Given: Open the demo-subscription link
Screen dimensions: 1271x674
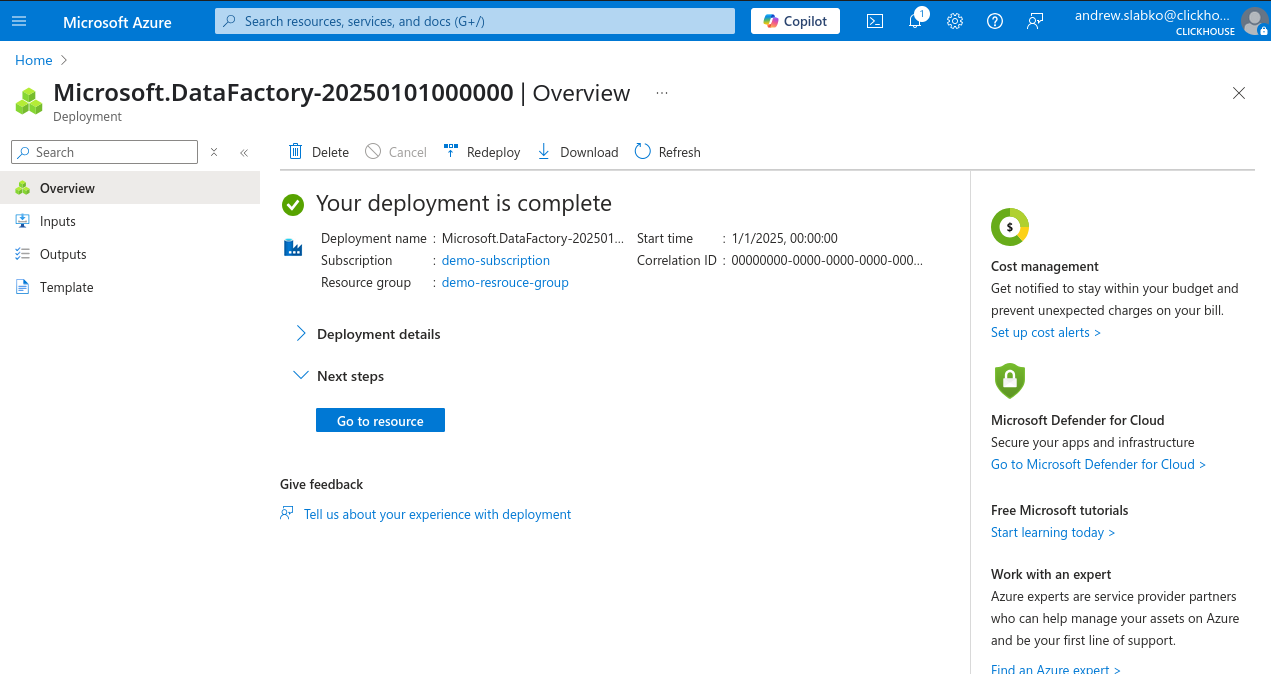Looking at the screenshot, I should [x=495, y=260].
